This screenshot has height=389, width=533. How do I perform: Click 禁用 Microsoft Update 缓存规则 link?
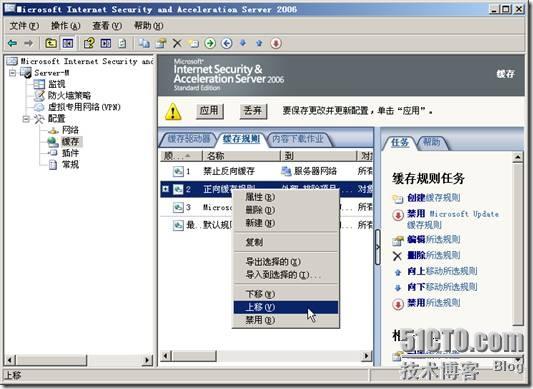453,219
